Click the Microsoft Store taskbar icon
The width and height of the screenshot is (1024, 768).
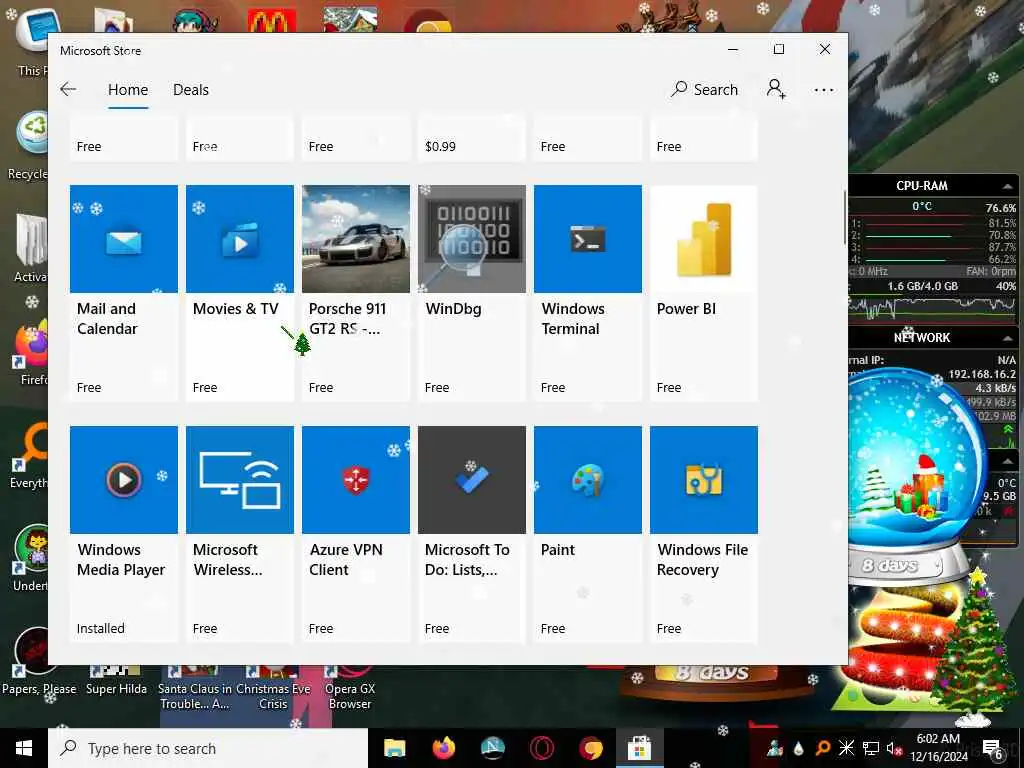(x=639, y=748)
